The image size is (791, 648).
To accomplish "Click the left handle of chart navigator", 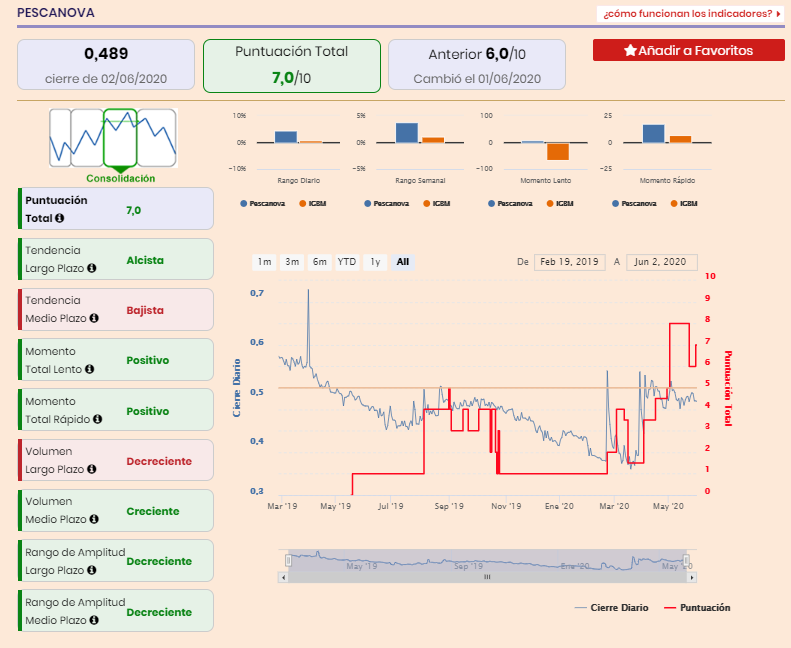I will (x=288, y=560).
